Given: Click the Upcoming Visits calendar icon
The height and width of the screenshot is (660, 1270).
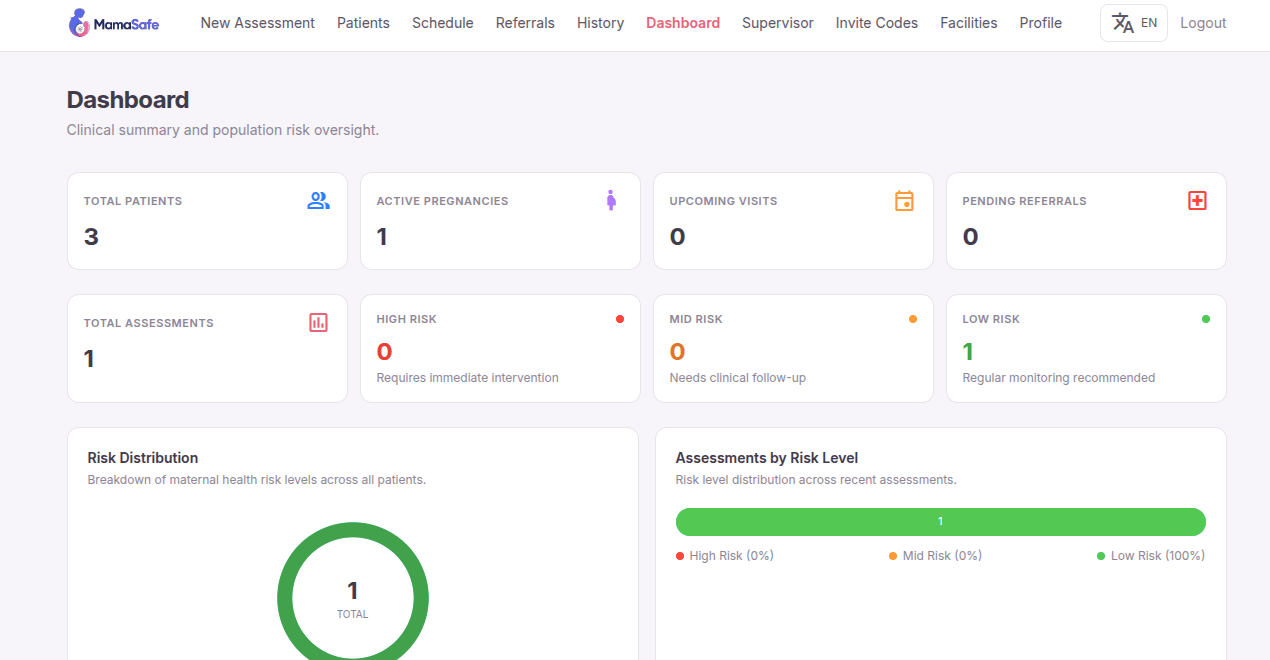Looking at the screenshot, I should [904, 201].
